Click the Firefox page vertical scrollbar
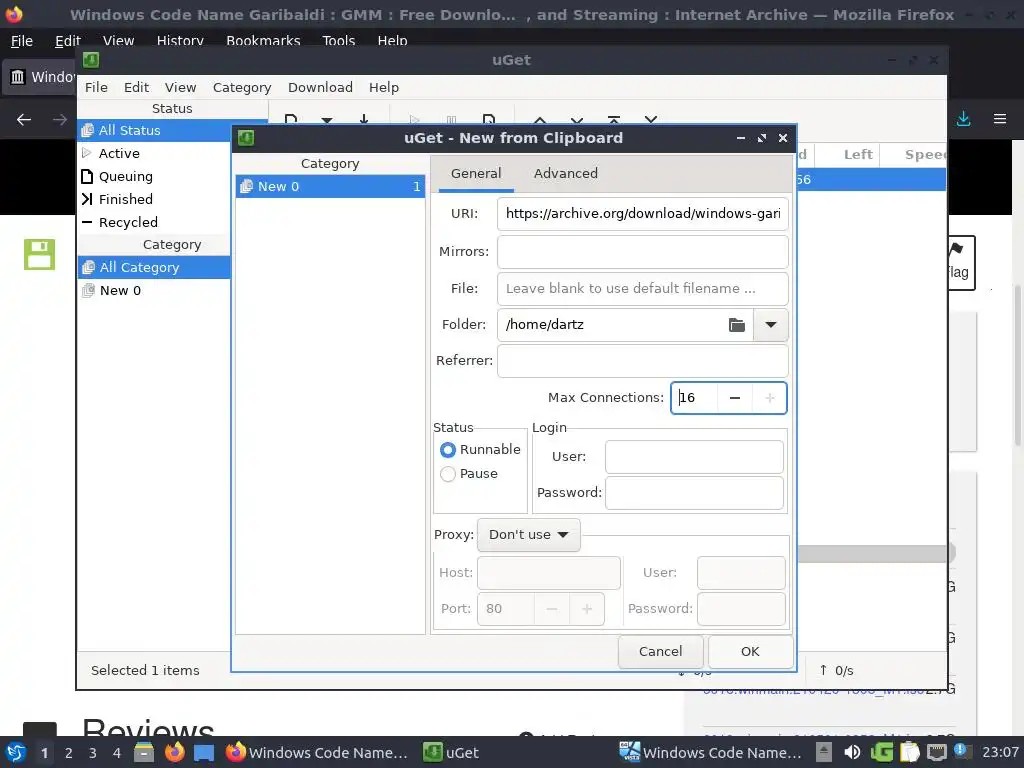 (1017, 366)
